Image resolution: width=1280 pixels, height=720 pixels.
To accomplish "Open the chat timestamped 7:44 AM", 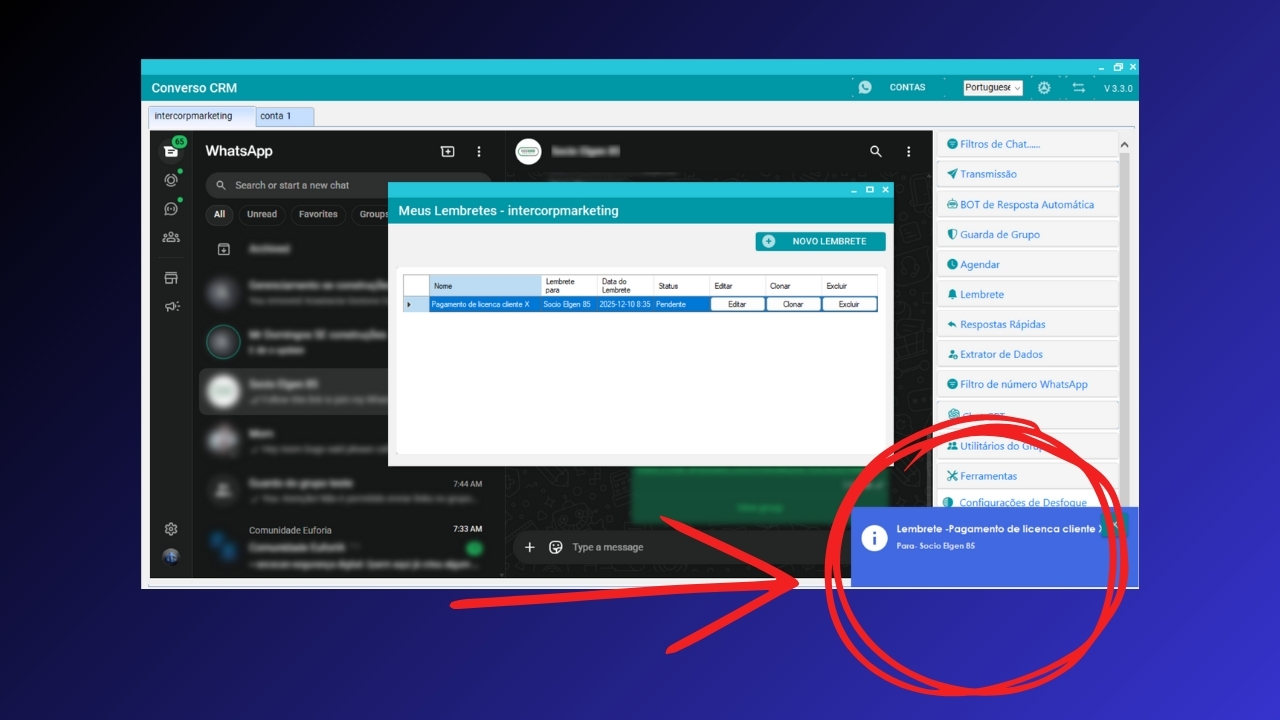I will pos(348,490).
